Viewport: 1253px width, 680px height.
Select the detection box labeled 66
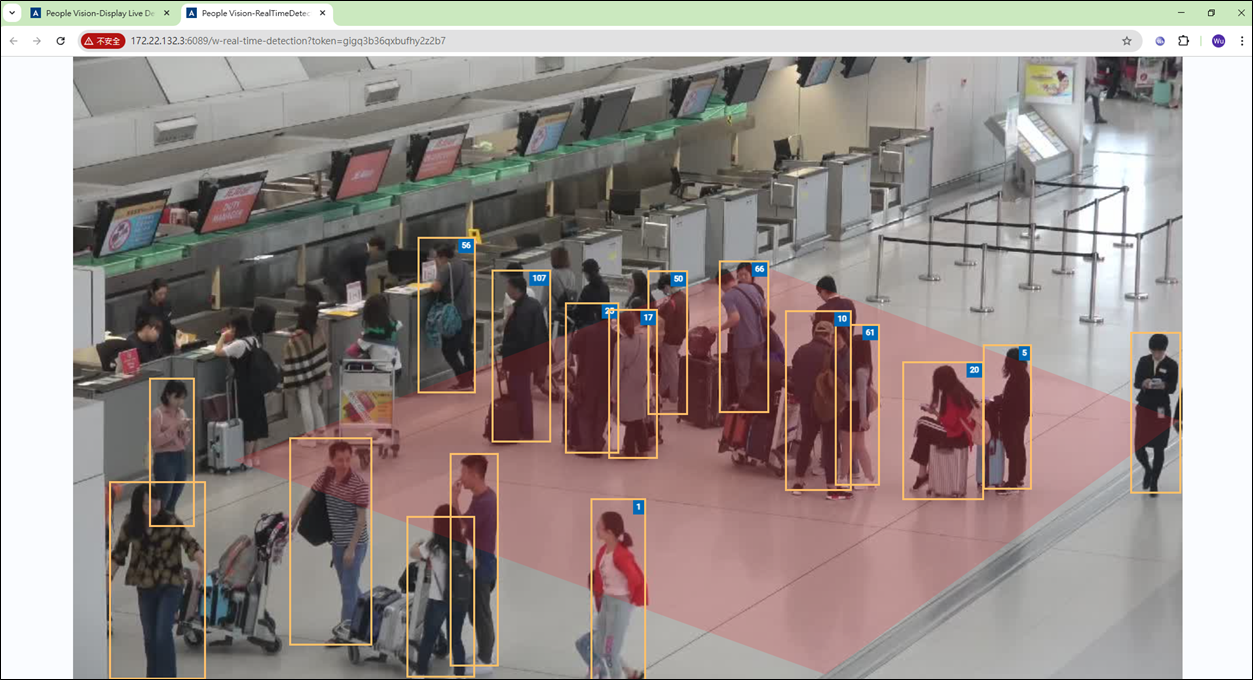[x=745, y=335]
